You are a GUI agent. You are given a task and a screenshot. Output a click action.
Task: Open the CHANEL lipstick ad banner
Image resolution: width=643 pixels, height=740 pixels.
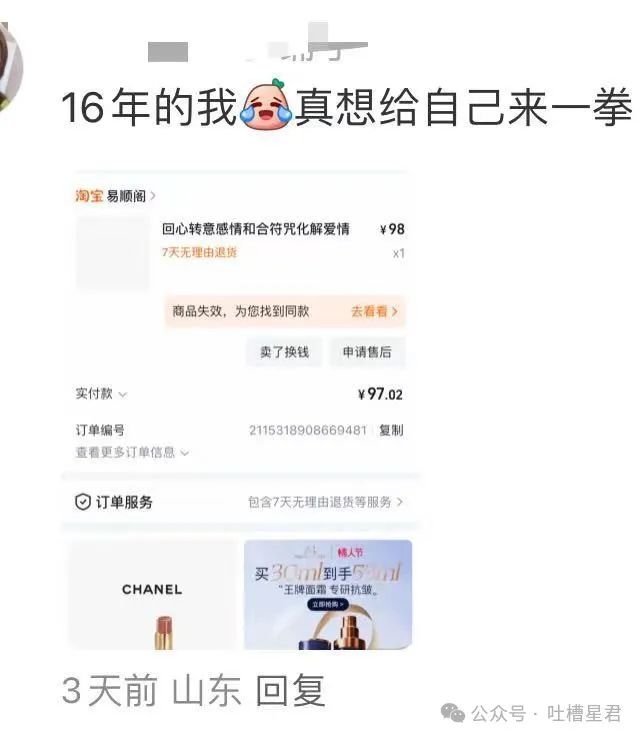tap(152, 595)
